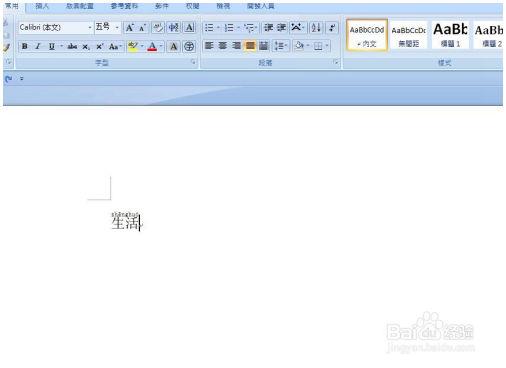Image resolution: width=506 pixels, height=368 pixels.
Task: Click the red font color swatch
Action: 152,46
